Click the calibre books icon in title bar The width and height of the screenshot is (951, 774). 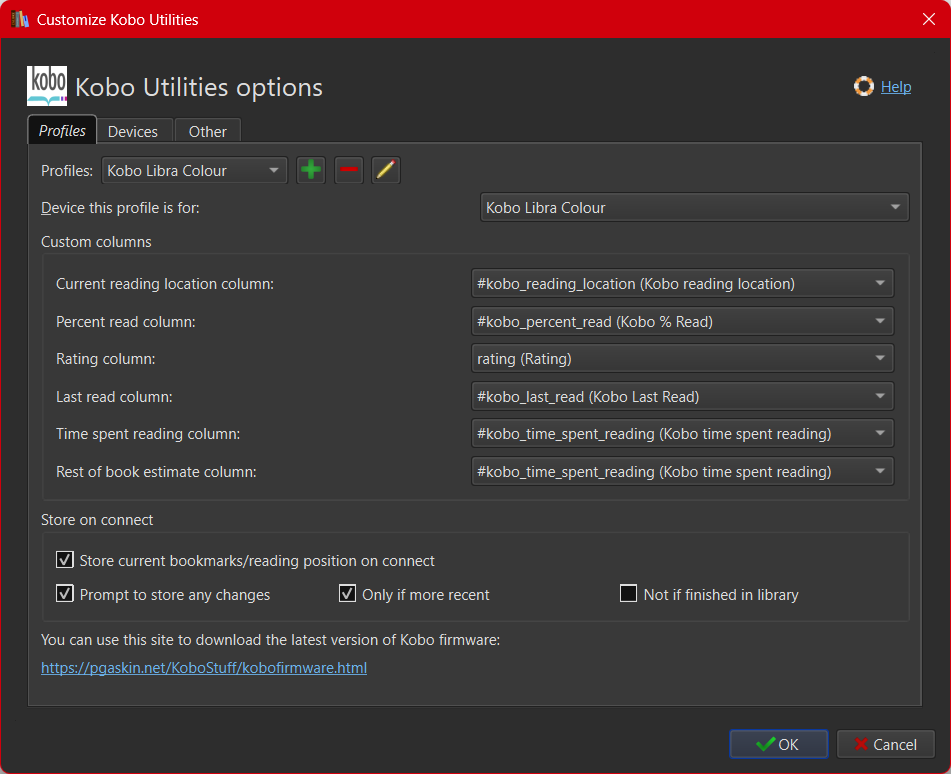[x=20, y=19]
